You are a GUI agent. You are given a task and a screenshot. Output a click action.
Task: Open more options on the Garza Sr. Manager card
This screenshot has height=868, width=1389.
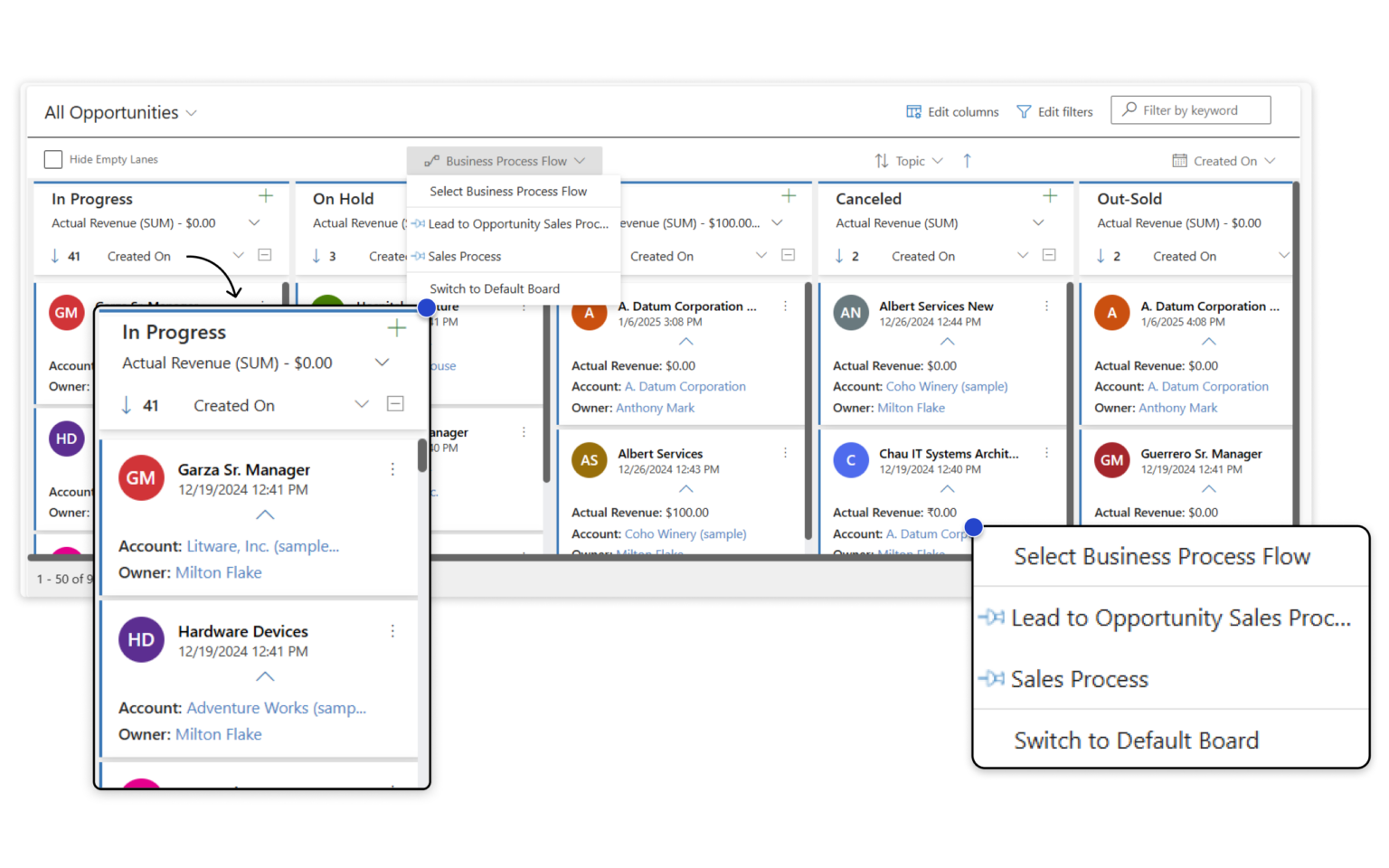pyautogui.click(x=392, y=469)
